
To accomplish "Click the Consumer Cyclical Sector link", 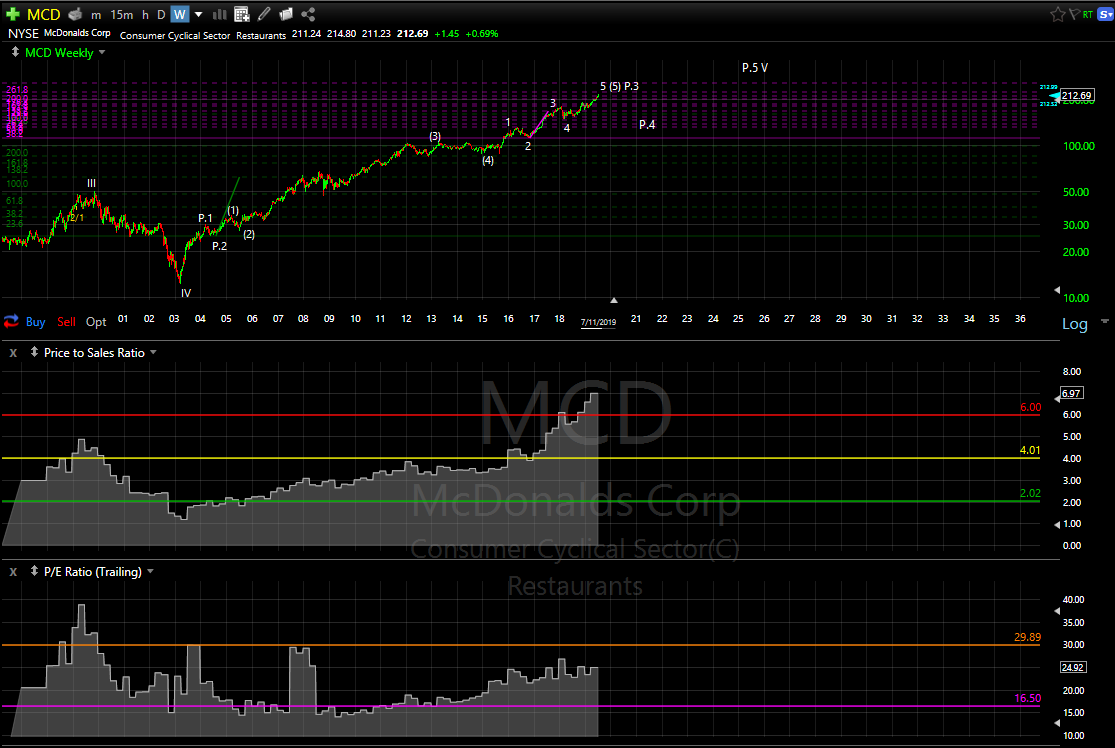I will point(175,36).
